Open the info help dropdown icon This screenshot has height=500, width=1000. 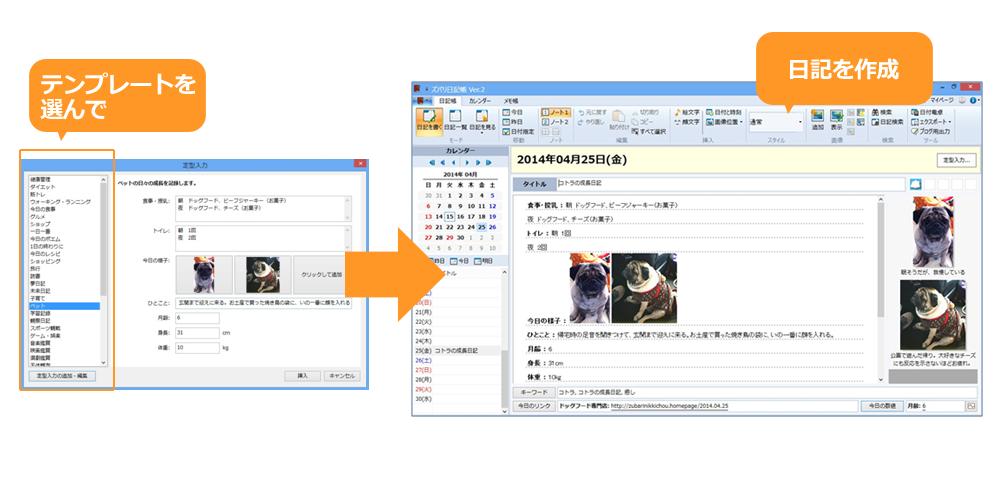pyautogui.click(x=974, y=100)
